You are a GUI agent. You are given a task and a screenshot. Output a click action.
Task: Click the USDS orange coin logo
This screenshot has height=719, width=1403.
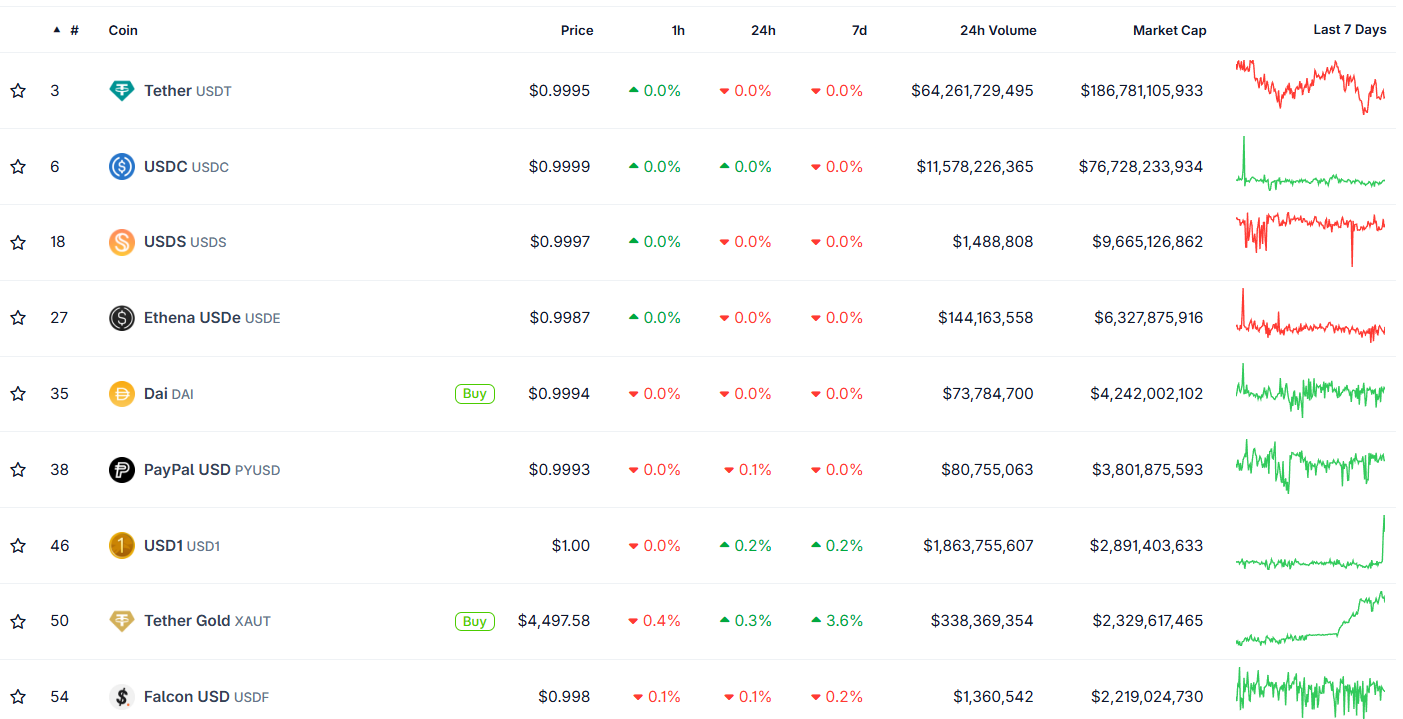[x=121, y=241]
